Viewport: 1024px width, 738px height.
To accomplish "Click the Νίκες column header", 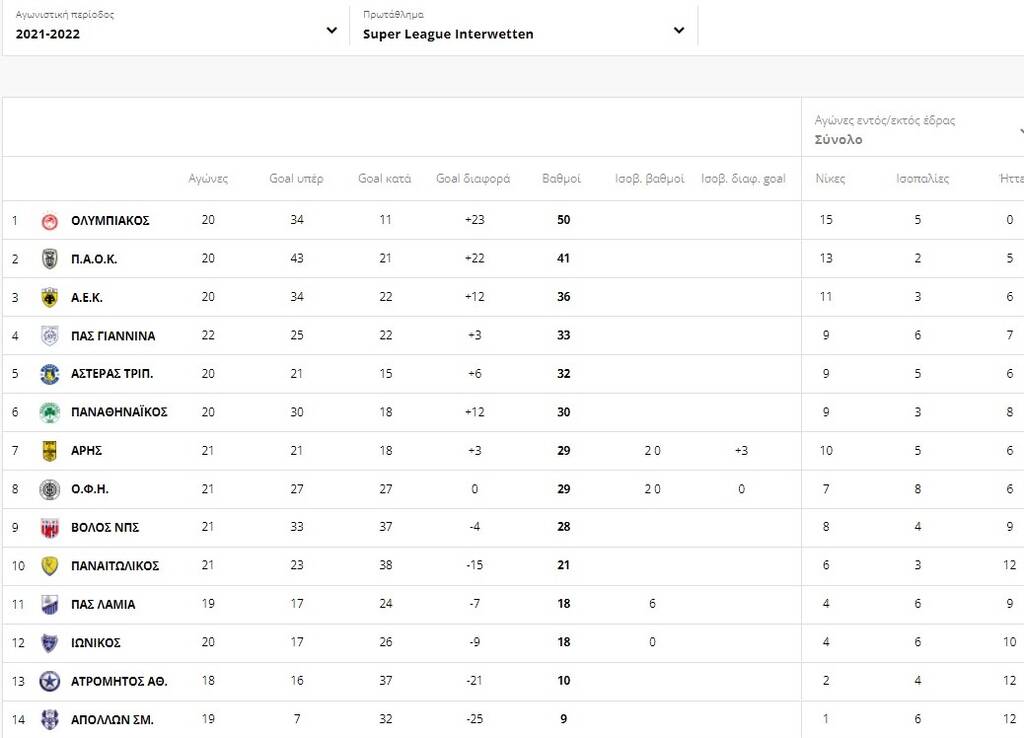I will coord(830,178).
